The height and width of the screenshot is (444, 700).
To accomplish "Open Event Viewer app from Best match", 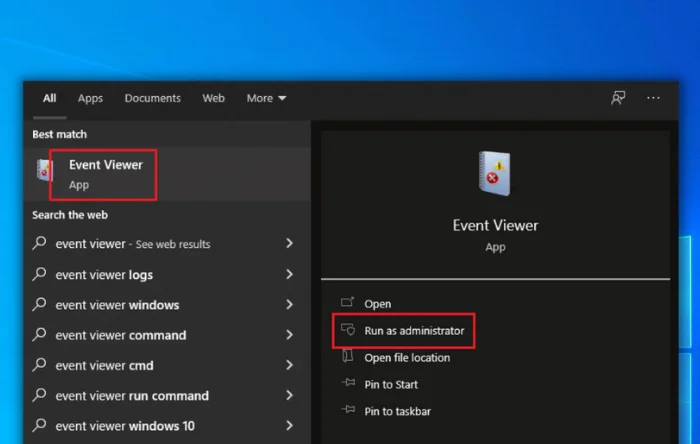I will point(167,174).
